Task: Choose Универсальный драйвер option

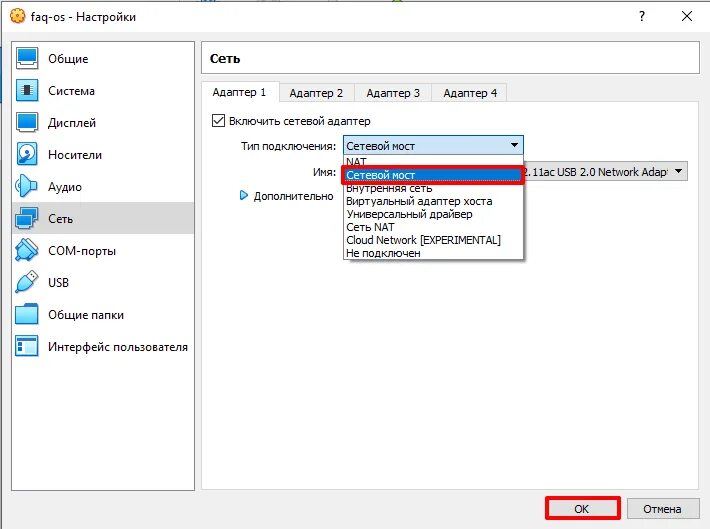Action: click(x=433, y=214)
